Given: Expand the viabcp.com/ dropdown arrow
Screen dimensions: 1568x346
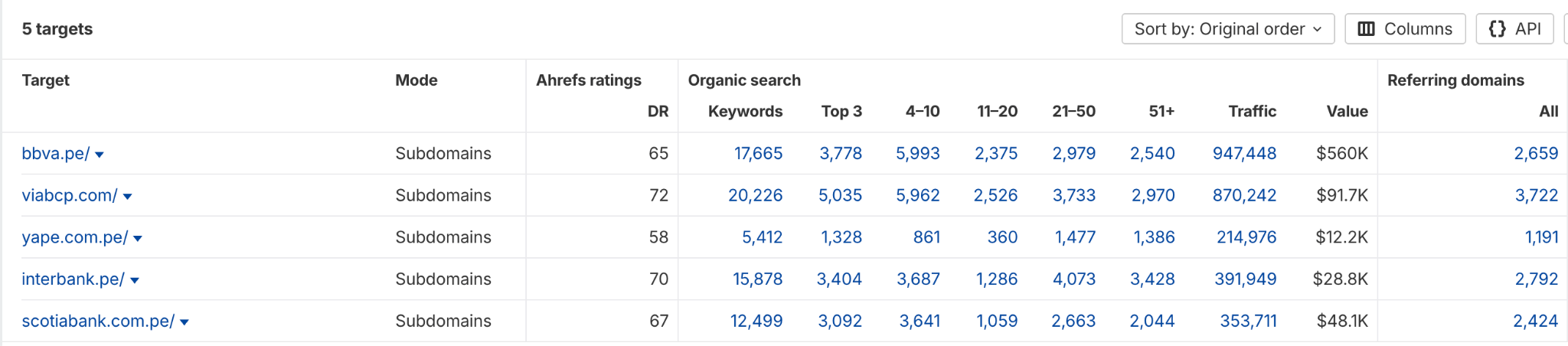Looking at the screenshot, I should coord(128,197).
